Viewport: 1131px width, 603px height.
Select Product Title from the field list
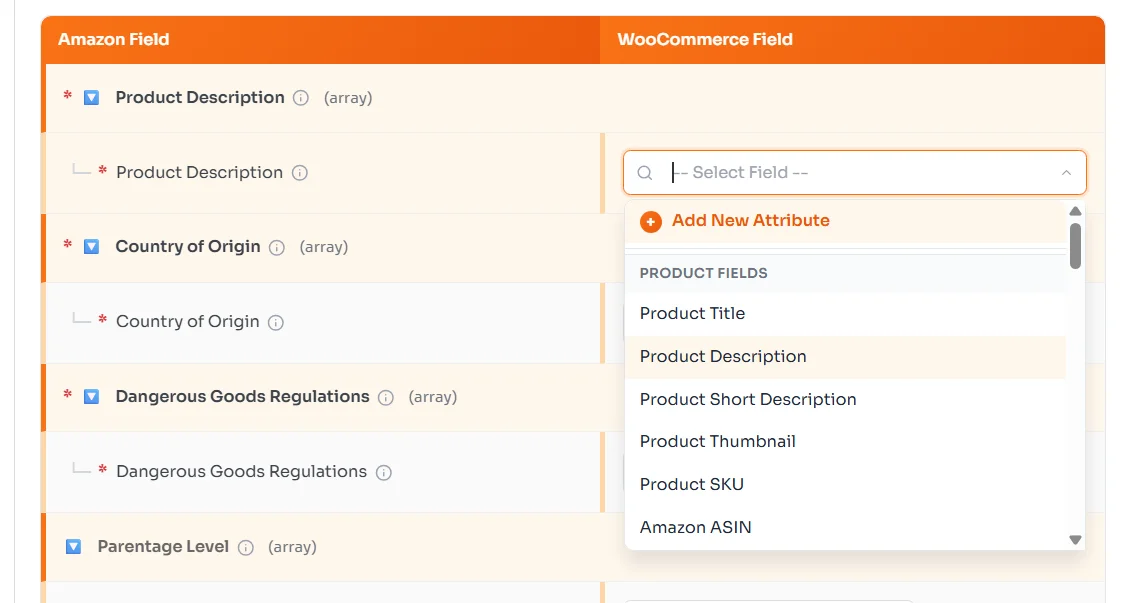click(x=692, y=313)
